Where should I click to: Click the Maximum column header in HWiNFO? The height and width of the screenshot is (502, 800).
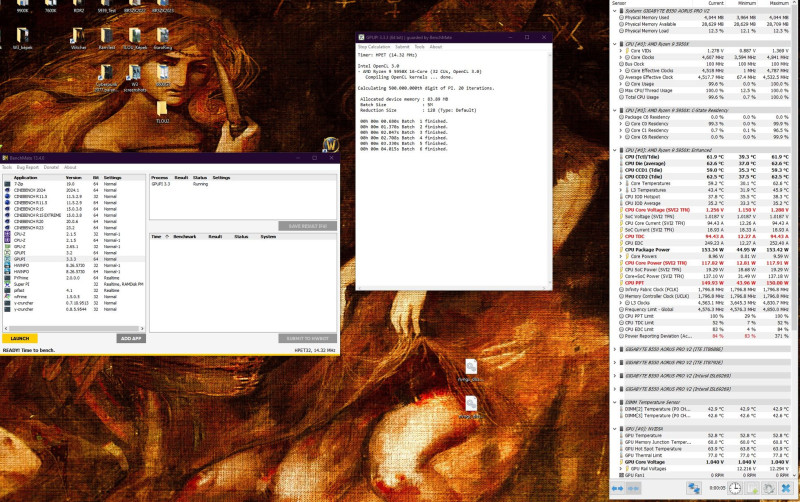pyautogui.click(x=779, y=3)
